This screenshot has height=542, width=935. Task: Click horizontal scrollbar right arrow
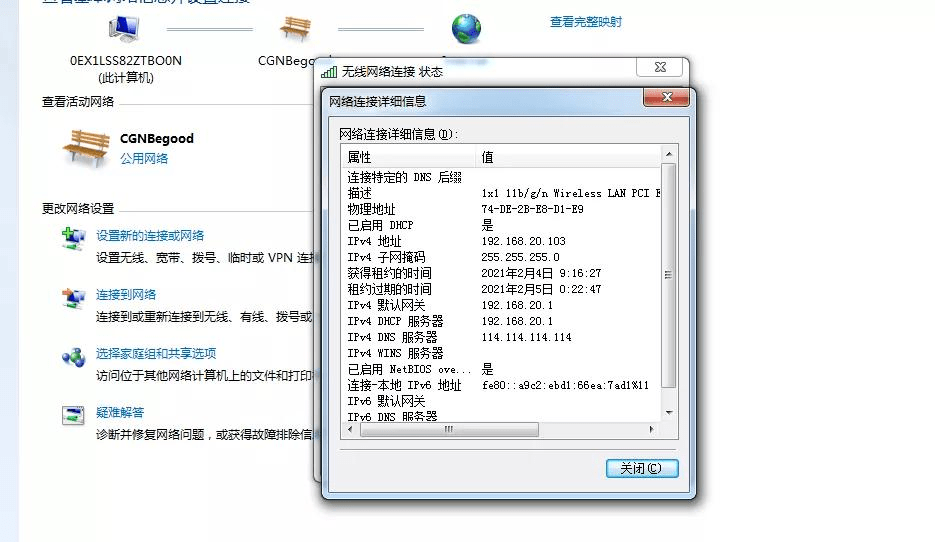(x=652, y=429)
